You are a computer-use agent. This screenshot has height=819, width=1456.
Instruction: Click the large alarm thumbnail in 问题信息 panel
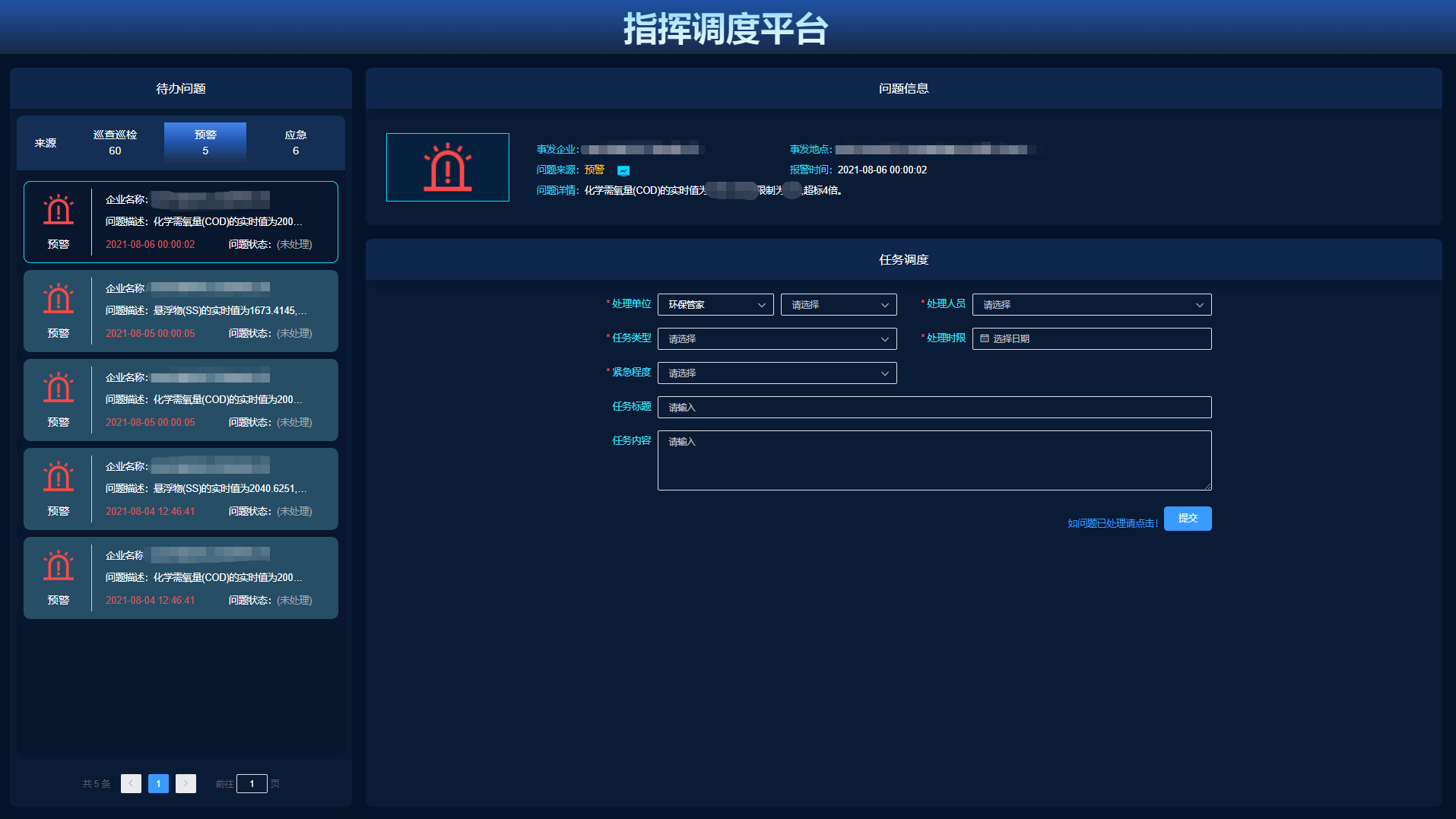tap(448, 167)
